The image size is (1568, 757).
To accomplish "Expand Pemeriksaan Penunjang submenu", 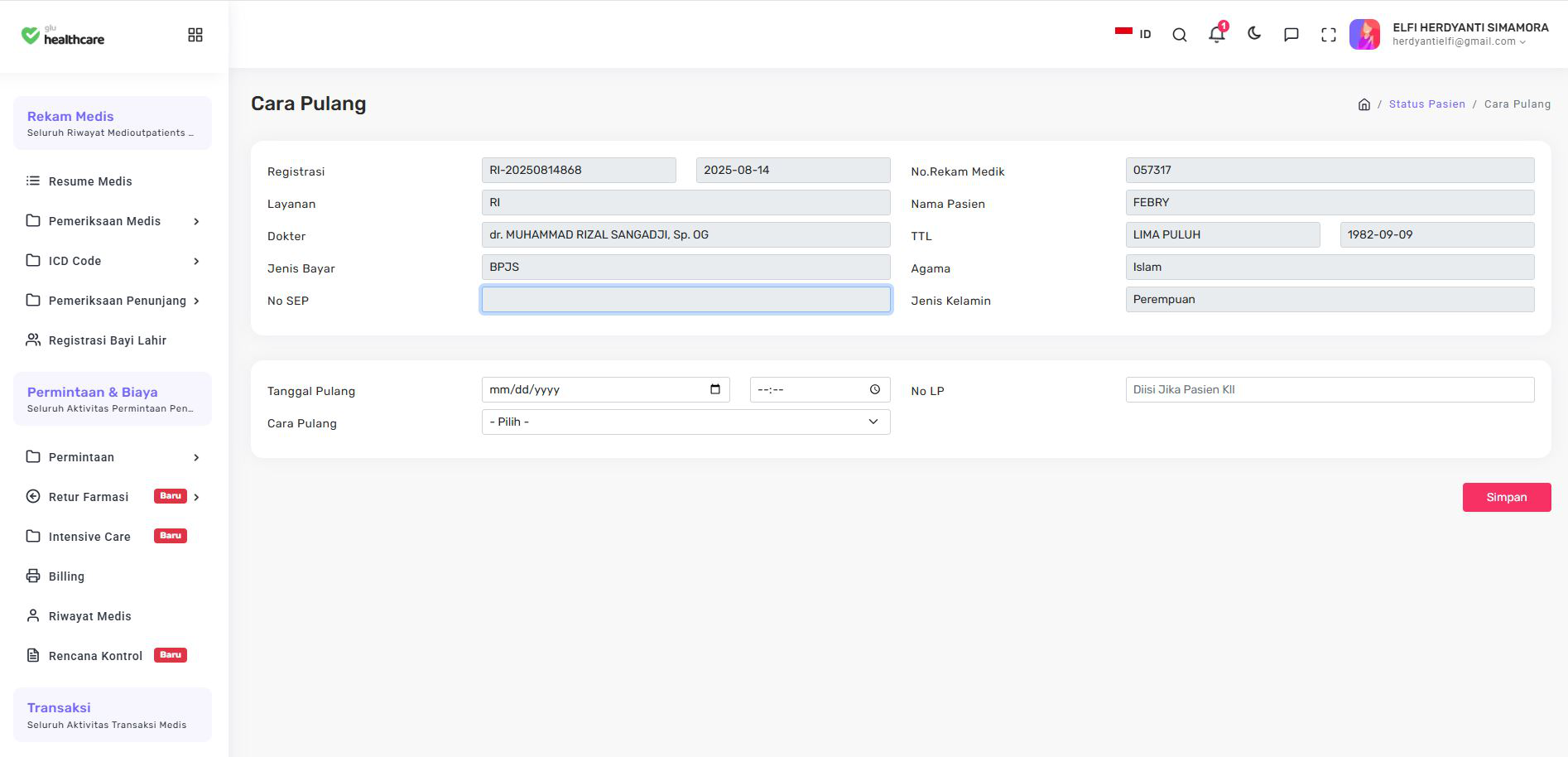I will (x=113, y=301).
